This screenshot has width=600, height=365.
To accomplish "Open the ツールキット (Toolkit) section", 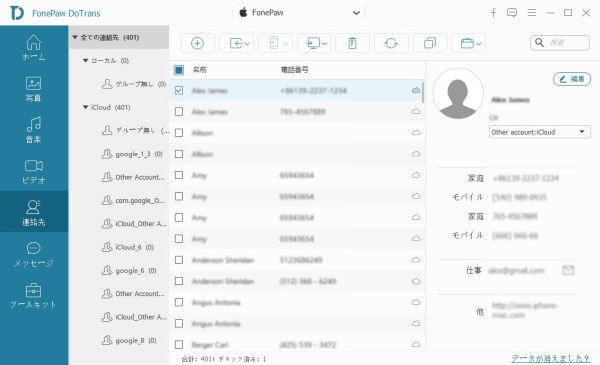I will pyautogui.click(x=34, y=295).
